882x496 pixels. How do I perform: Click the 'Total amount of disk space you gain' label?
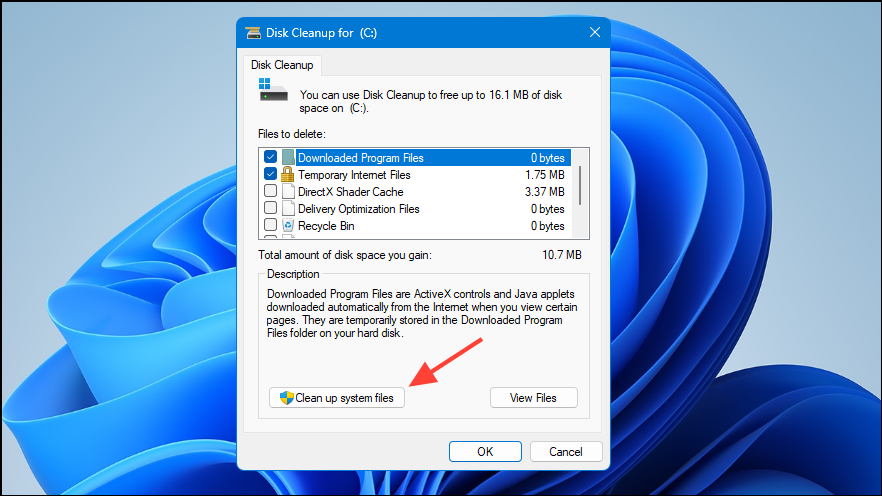pos(345,255)
